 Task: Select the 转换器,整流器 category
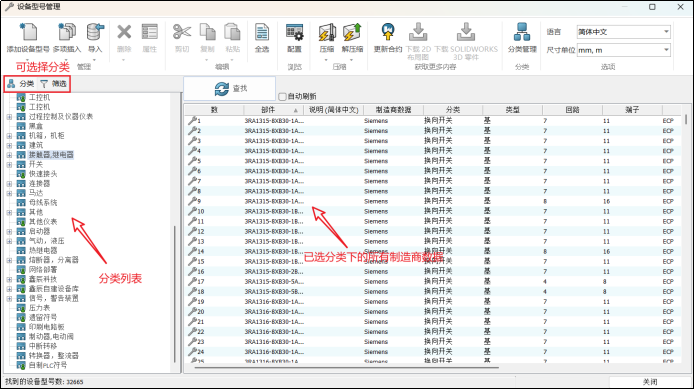(54, 355)
